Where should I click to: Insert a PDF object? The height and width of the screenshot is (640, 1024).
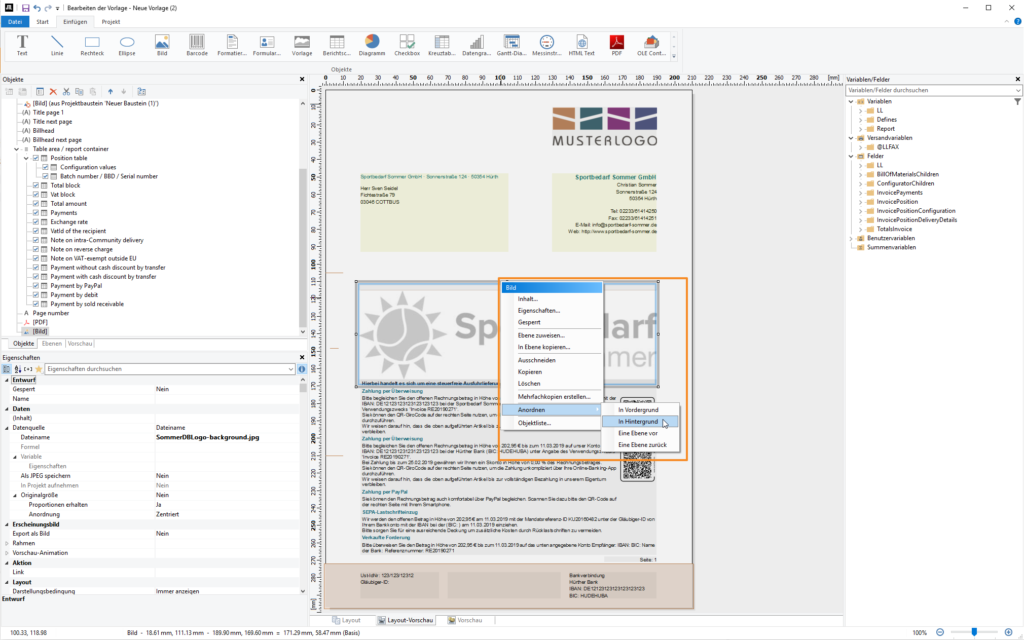point(617,44)
